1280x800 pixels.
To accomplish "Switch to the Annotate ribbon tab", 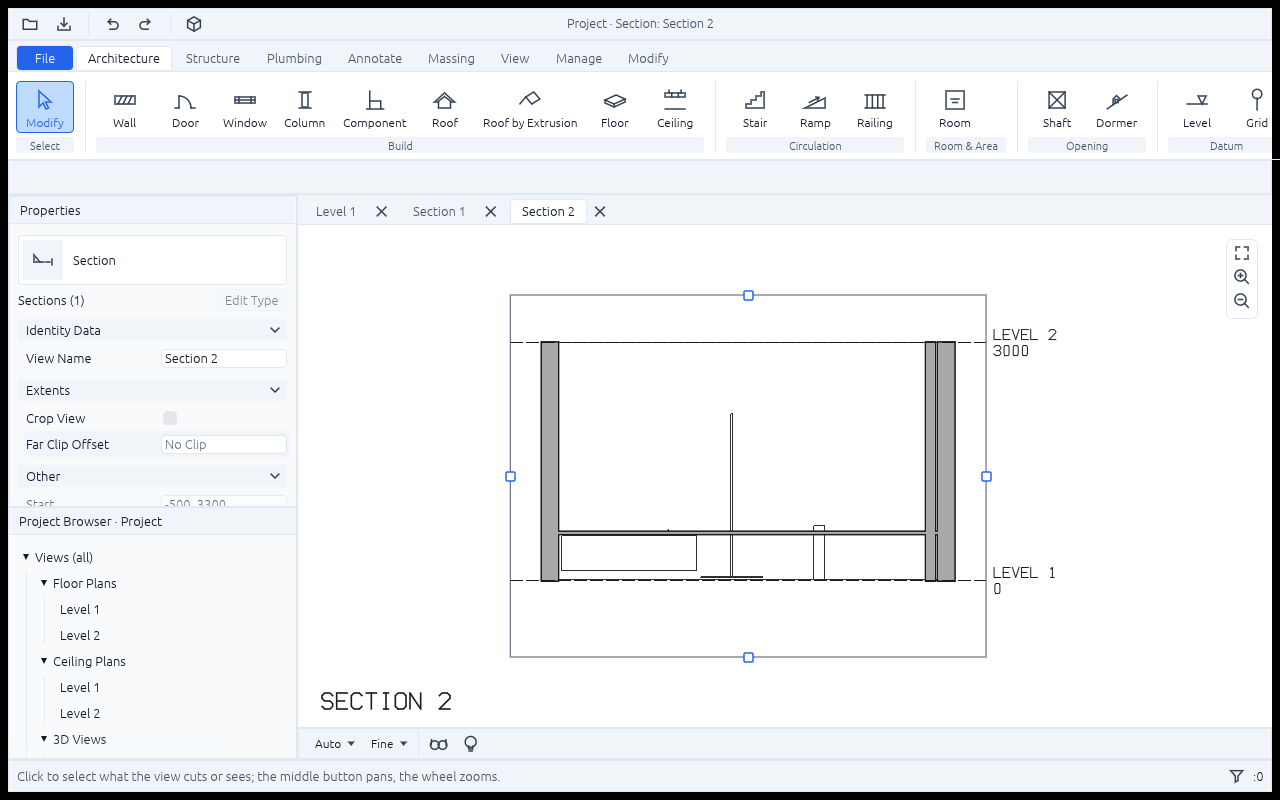I will click(x=375, y=58).
